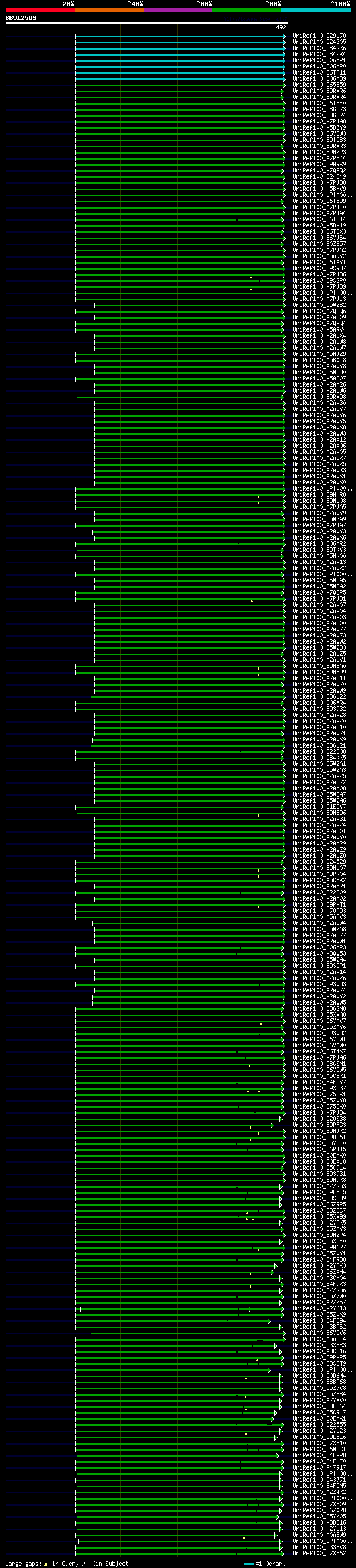This screenshot has height=1568, width=356.
Task: Open hit UniRef100_B9S9B7
Action: pyautogui.click(x=319, y=268)
